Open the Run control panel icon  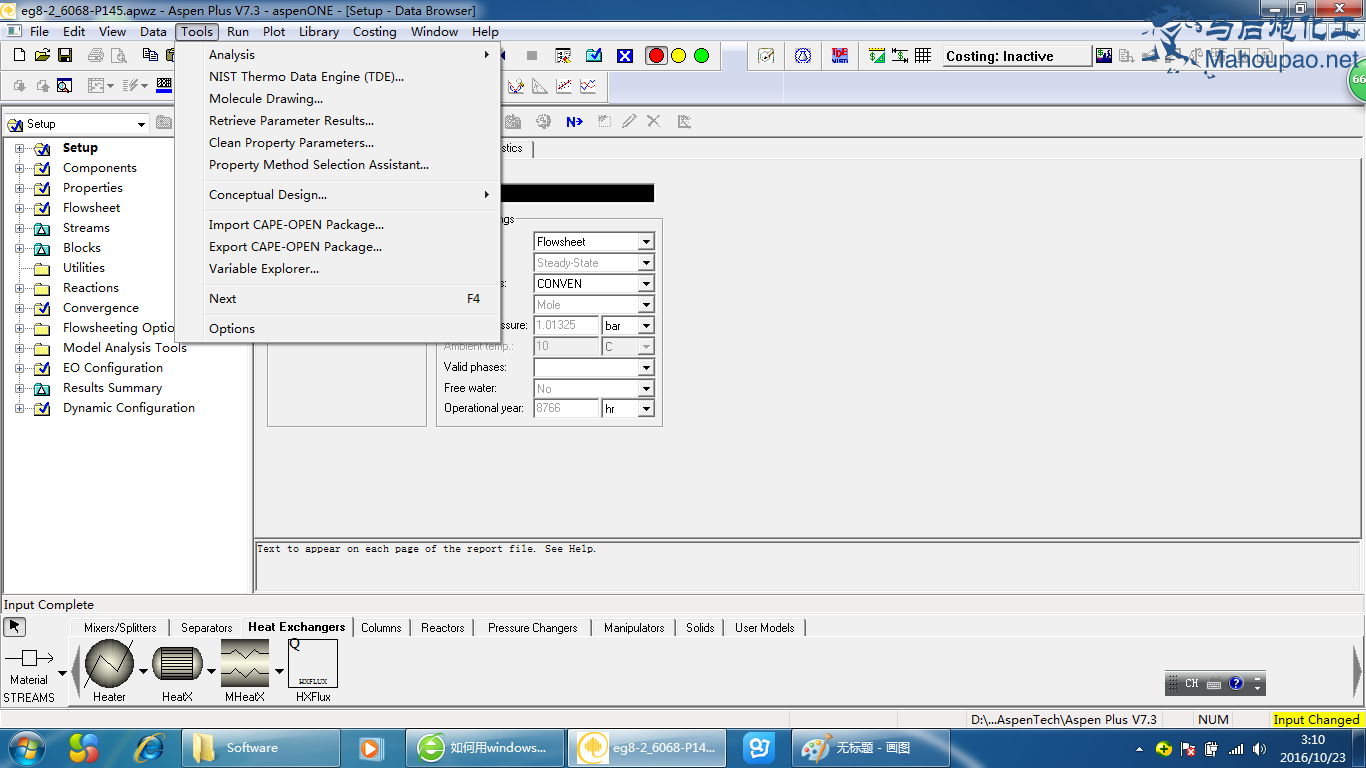[x=563, y=55]
